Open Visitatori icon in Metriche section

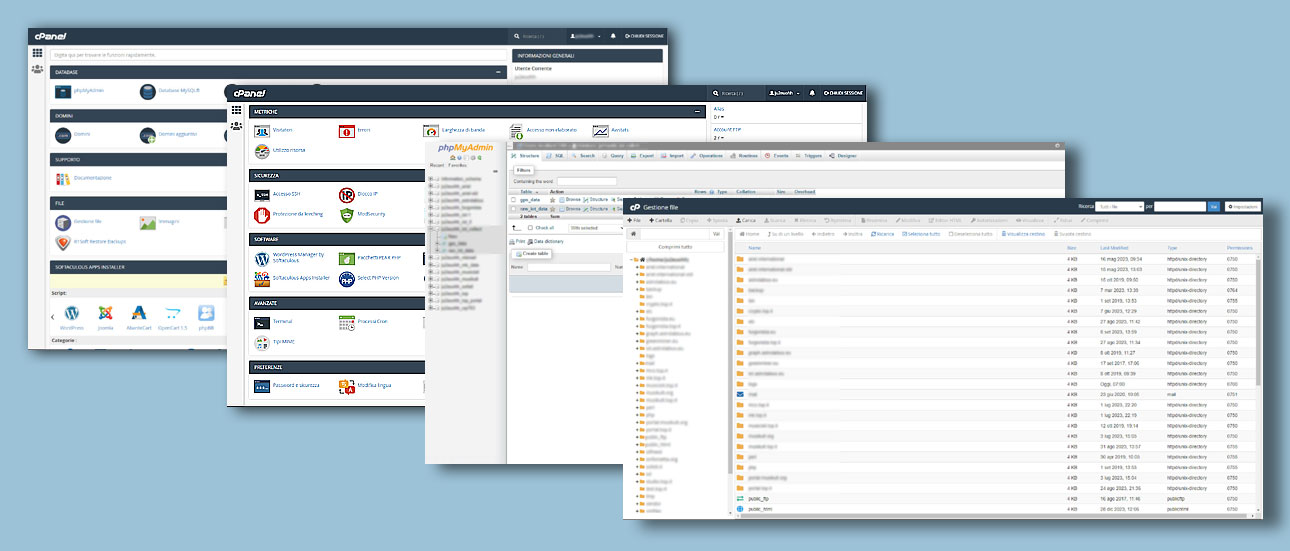click(x=262, y=131)
